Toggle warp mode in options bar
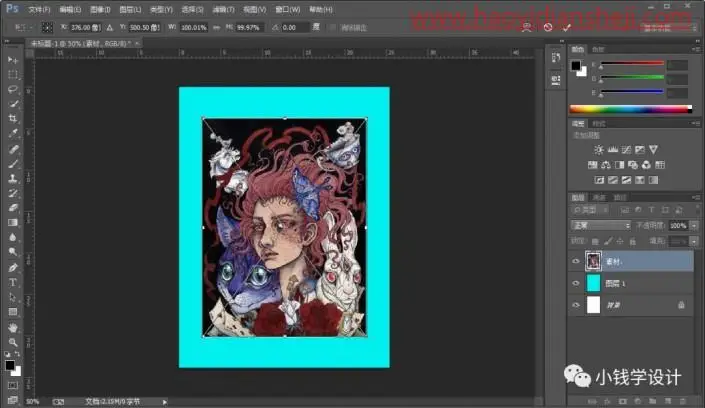 (x=527, y=27)
